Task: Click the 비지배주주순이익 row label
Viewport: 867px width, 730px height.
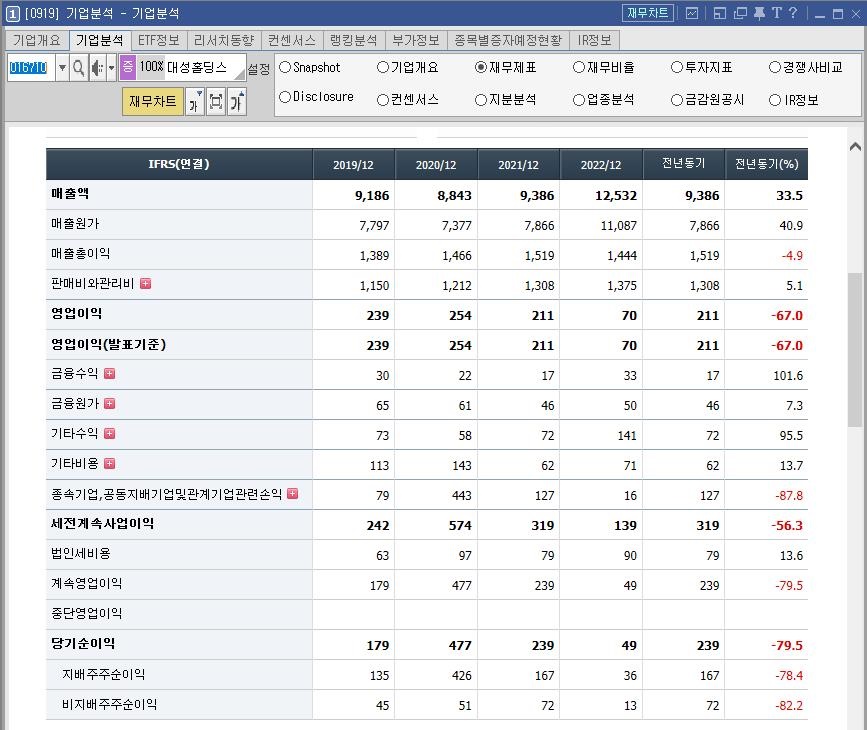Action: 109,705
